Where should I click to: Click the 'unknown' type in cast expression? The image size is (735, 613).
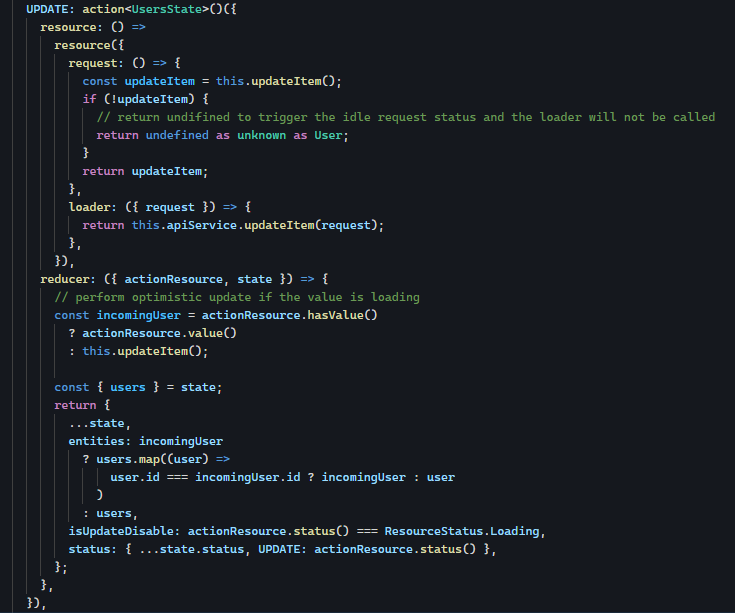(x=262, y=135)
